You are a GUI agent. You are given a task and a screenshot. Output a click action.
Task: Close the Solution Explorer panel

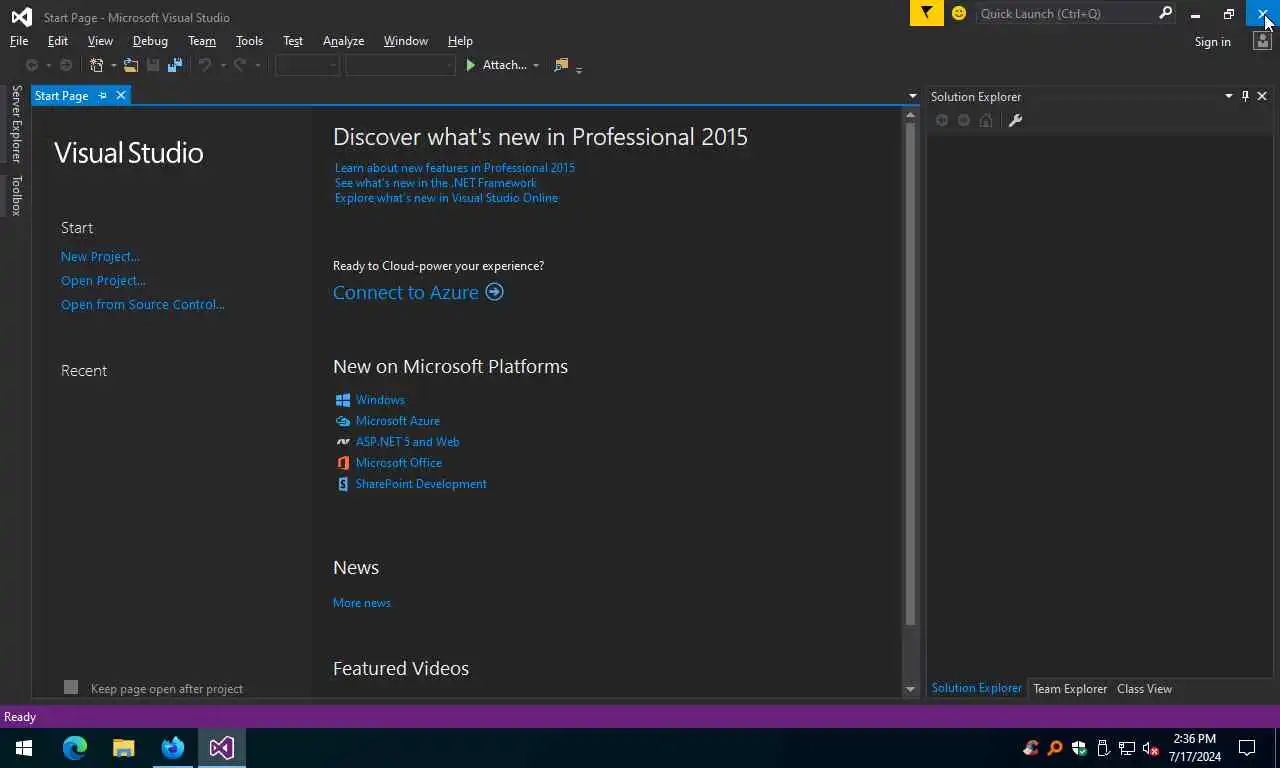[x=1262, y=96]
